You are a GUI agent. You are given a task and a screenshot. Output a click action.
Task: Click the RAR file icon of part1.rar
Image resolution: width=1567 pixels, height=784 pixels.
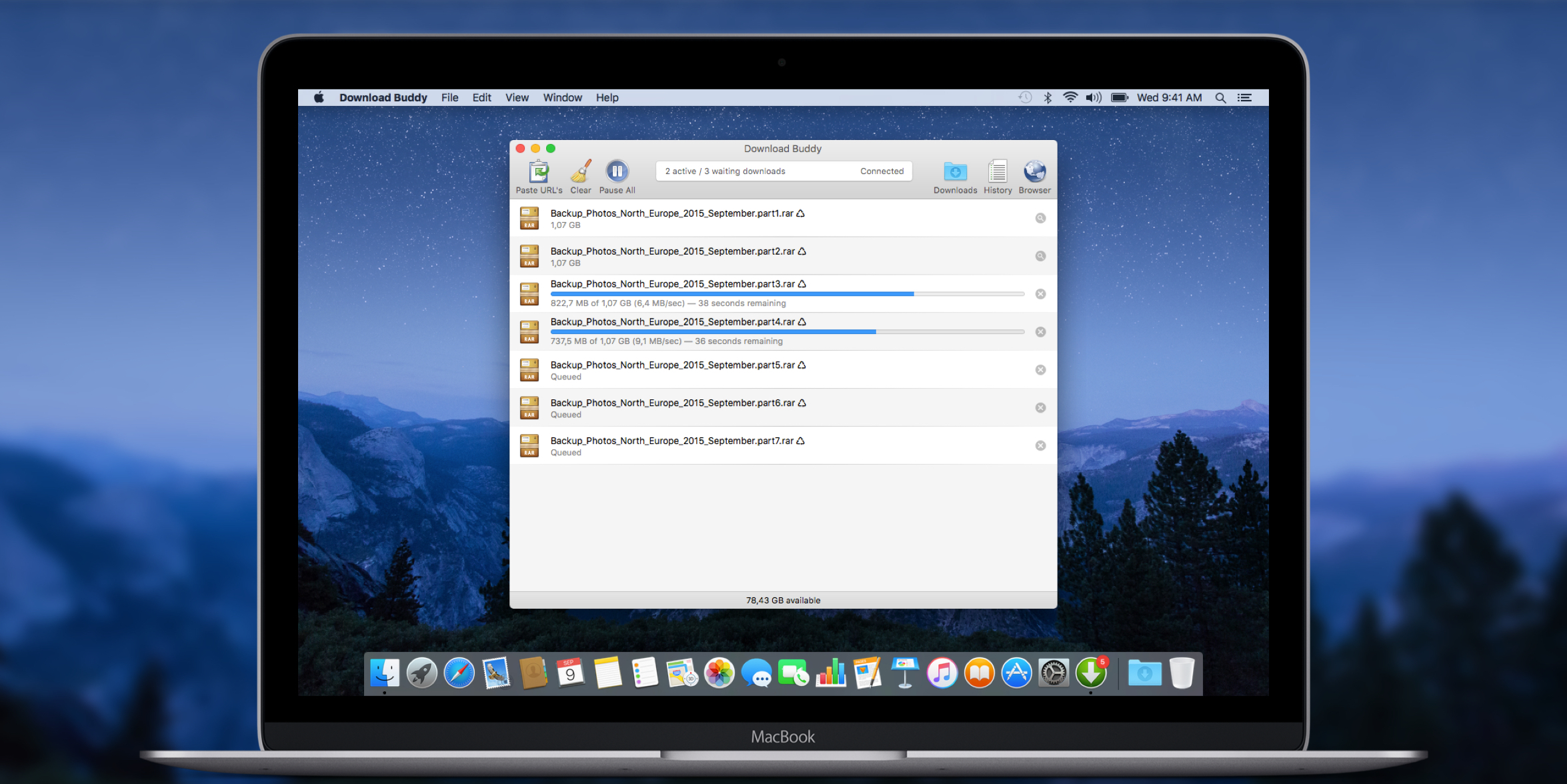click(x=529, y=218)
